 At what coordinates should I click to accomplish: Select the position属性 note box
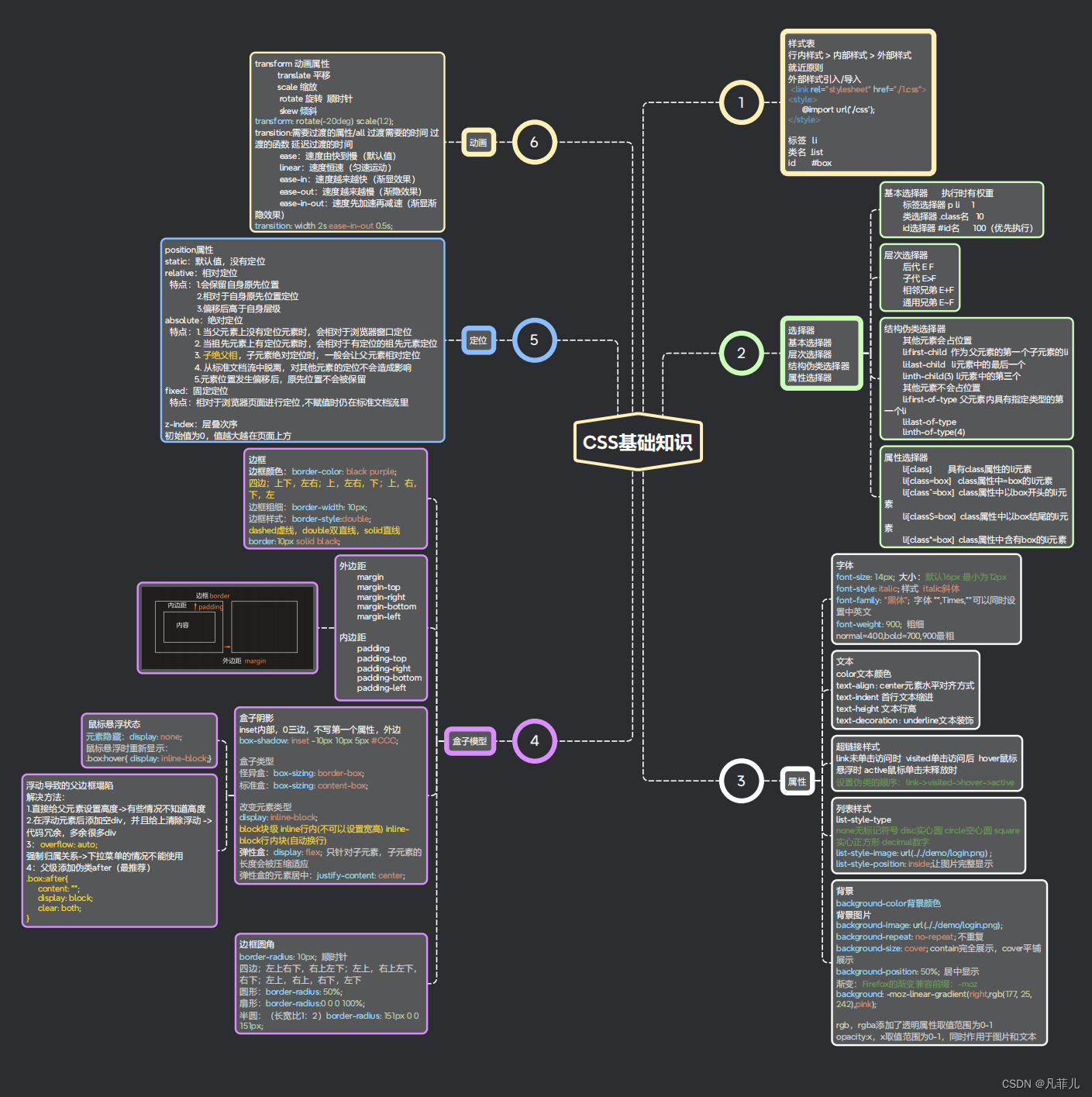[x=303, y=340]
